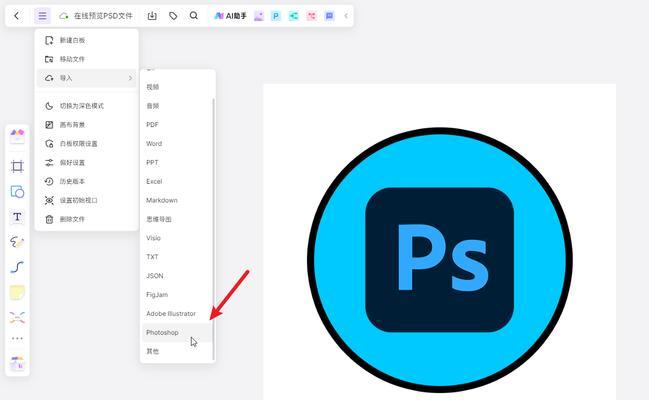The image size is (649, 400).
Task: Click the trash icon beside 删除文件
Action: pos(49,219)
